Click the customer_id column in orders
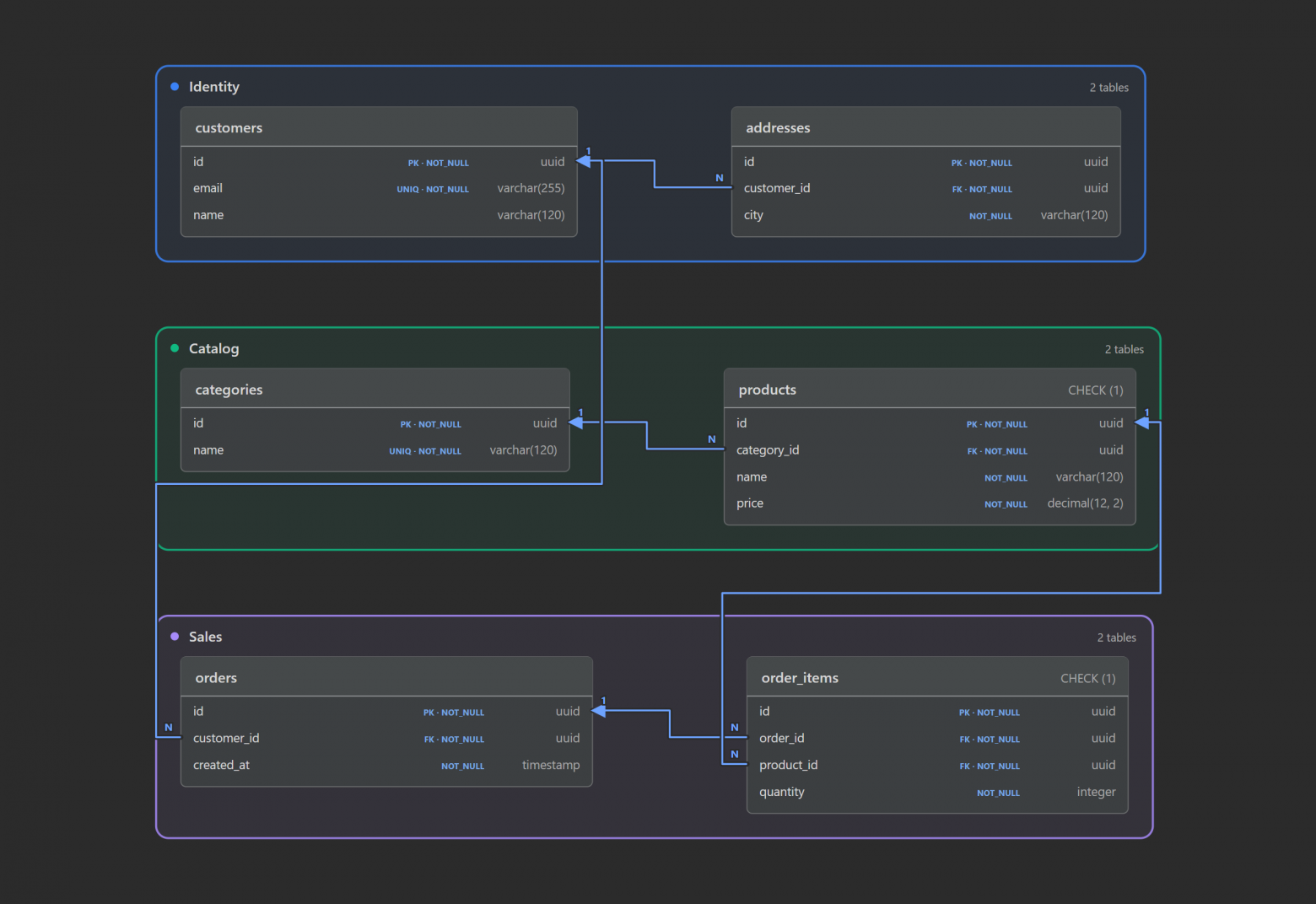This screenshot has width=1316, height=904. click(386, 738)
